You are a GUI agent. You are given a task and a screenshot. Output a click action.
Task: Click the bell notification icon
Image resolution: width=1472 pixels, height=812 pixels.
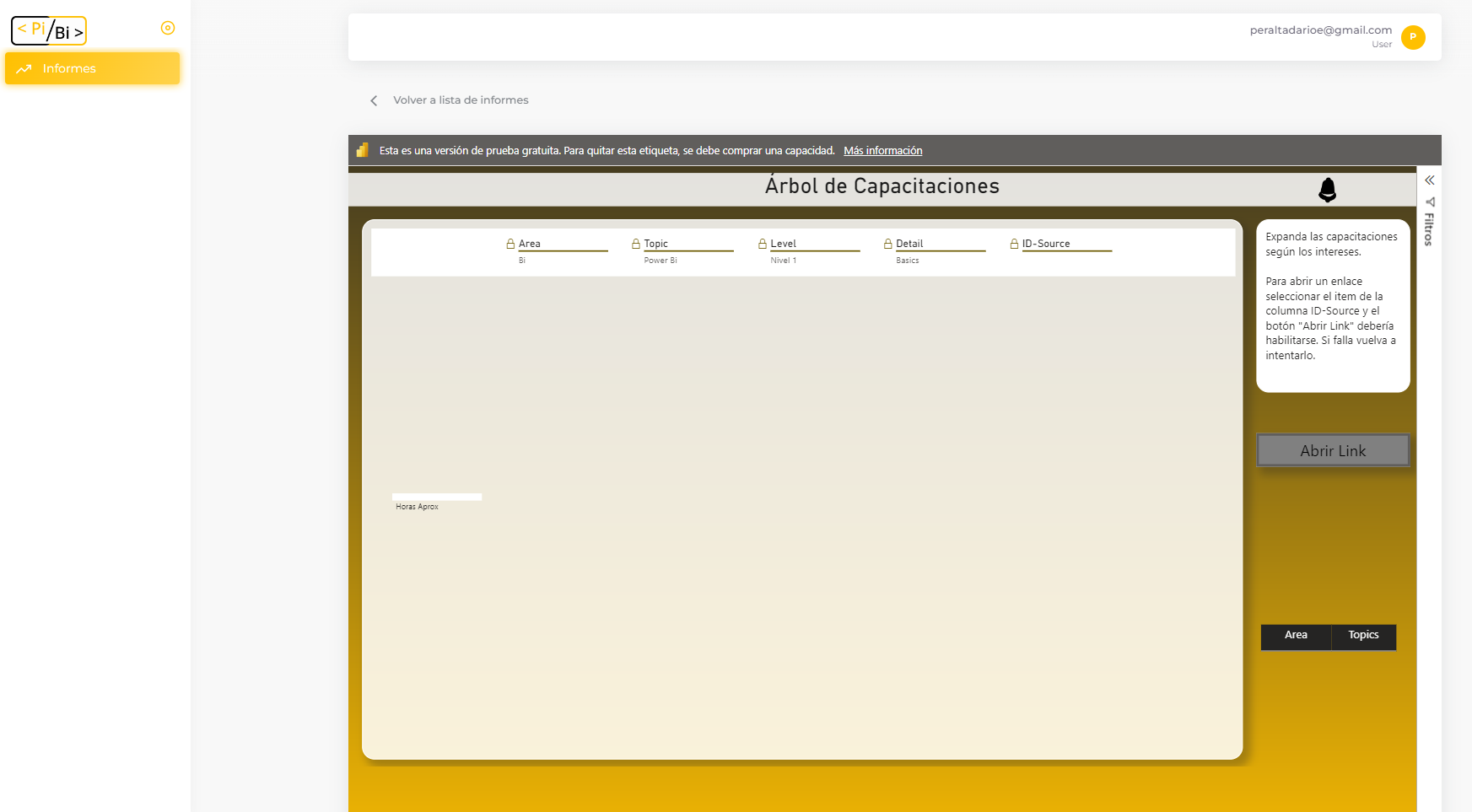(x=1327, y=190)
